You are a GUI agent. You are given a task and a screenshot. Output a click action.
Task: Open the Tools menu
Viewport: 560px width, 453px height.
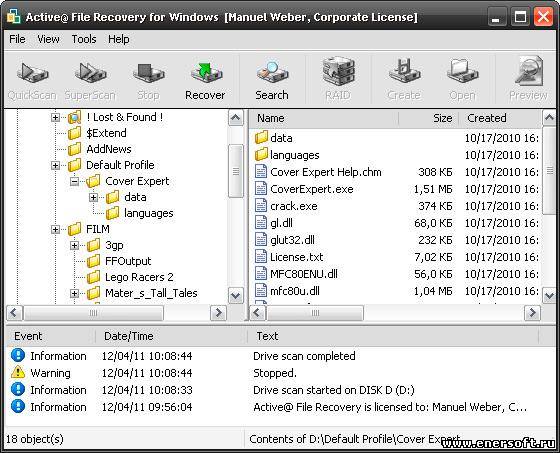click(x=84, y=39)
